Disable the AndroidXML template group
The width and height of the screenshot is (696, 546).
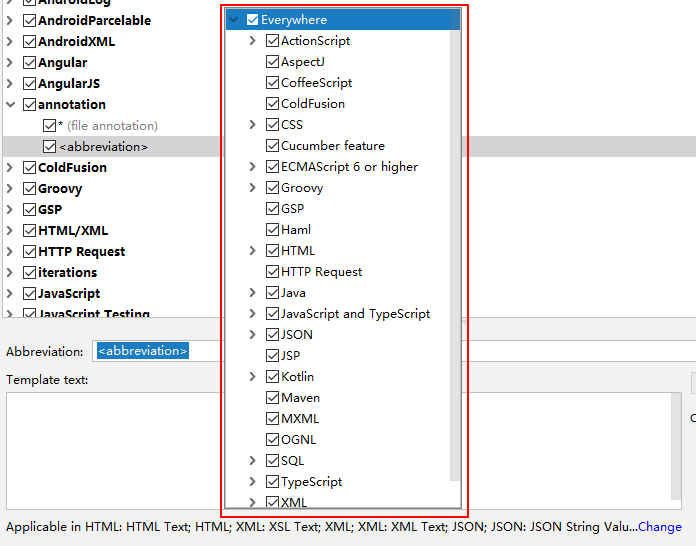[29, 41]
